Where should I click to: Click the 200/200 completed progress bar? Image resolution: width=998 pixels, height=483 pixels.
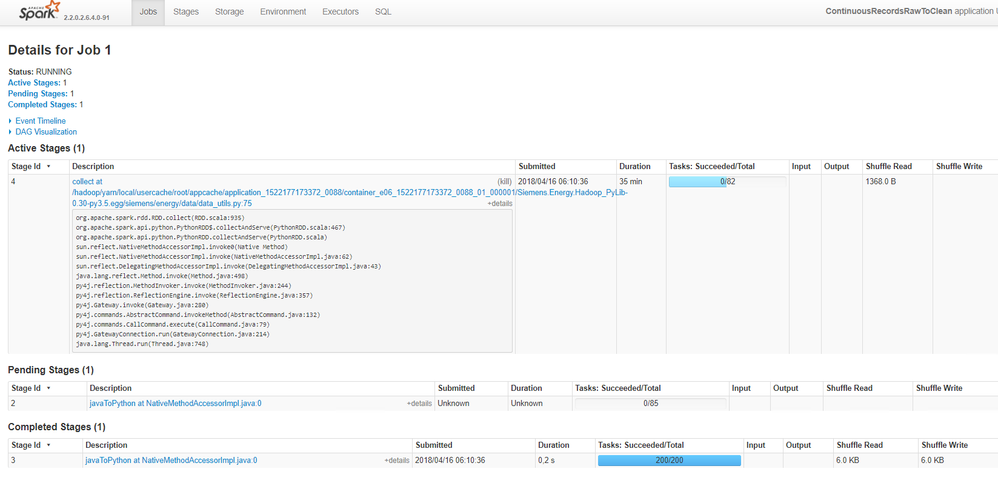pos(669,461)
